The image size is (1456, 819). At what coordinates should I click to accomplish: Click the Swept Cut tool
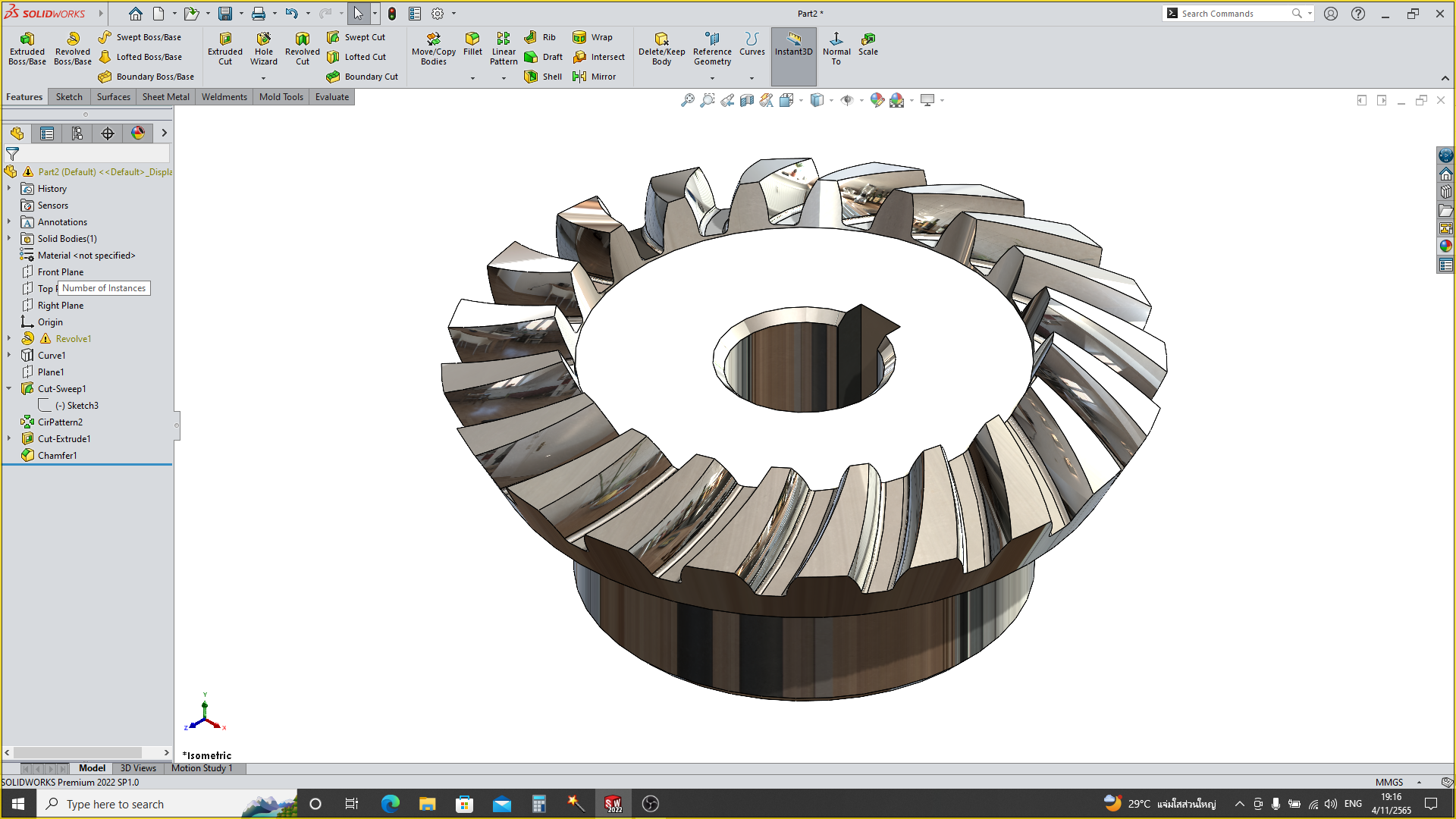pyautogui.click(x=356, y=37)
